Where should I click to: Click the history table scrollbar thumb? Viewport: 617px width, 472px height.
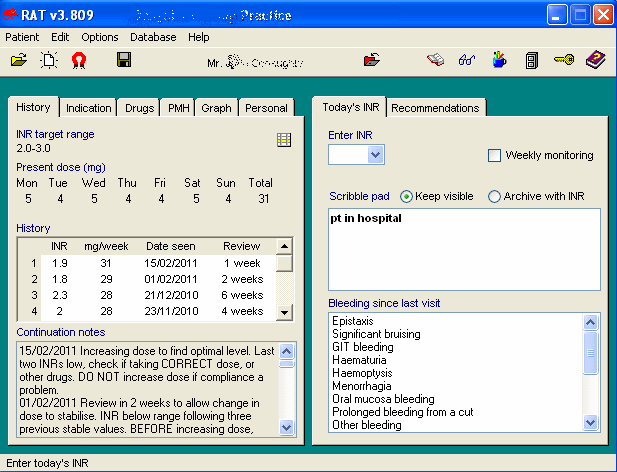point(284,263)
